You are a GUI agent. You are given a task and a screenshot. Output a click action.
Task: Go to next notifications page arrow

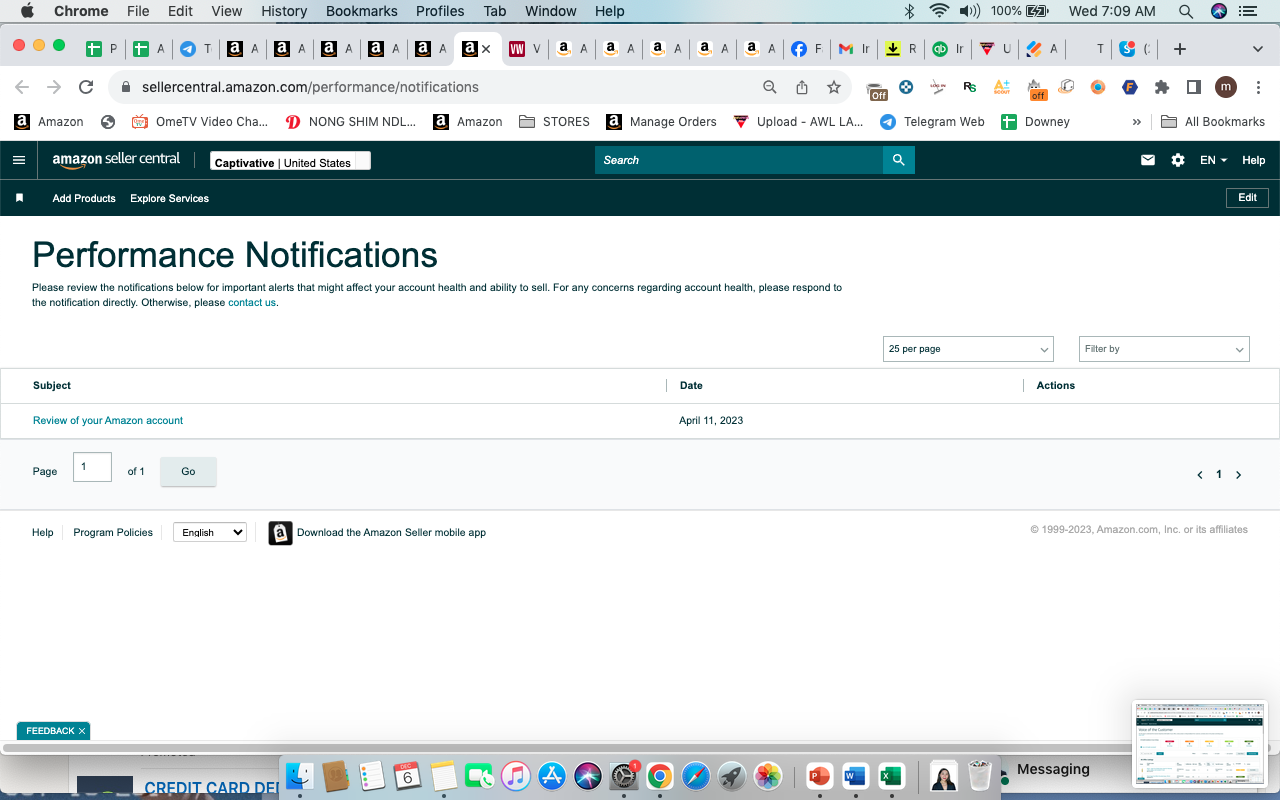point(1238,475)
